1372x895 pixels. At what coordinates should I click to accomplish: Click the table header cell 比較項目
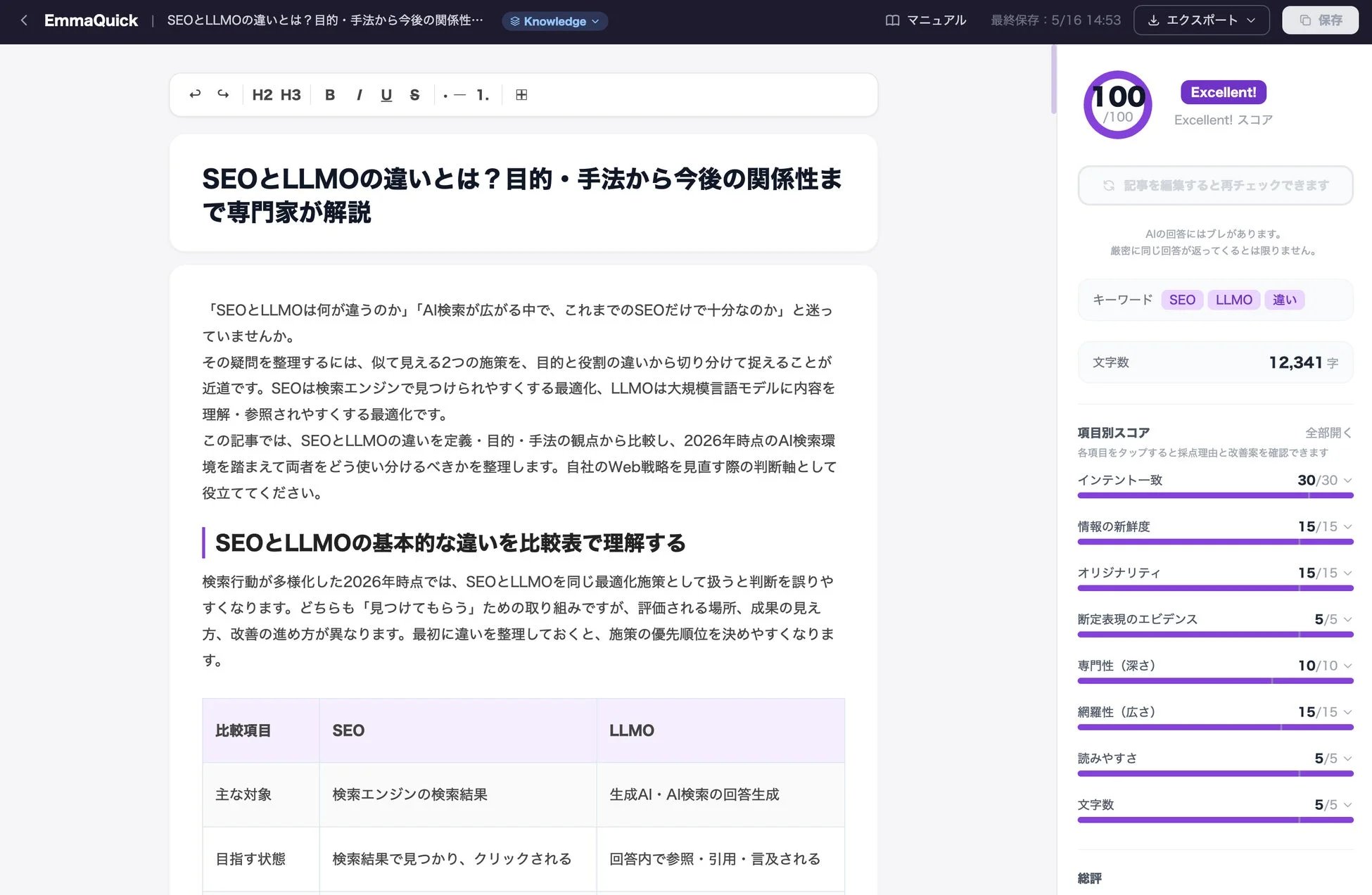point(261,730)
